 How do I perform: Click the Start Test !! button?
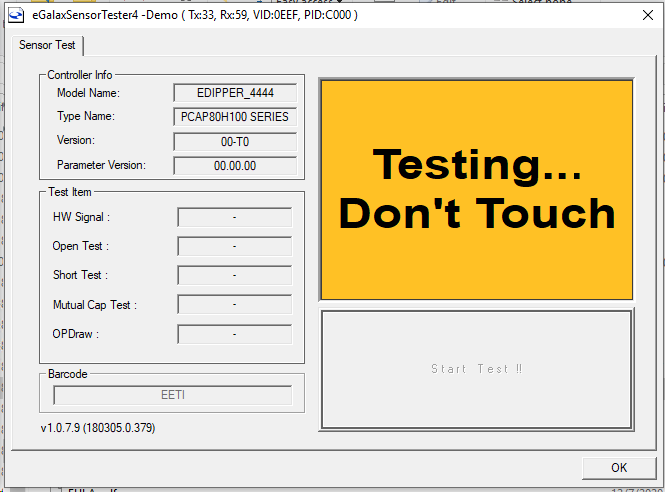coord(476,369)
